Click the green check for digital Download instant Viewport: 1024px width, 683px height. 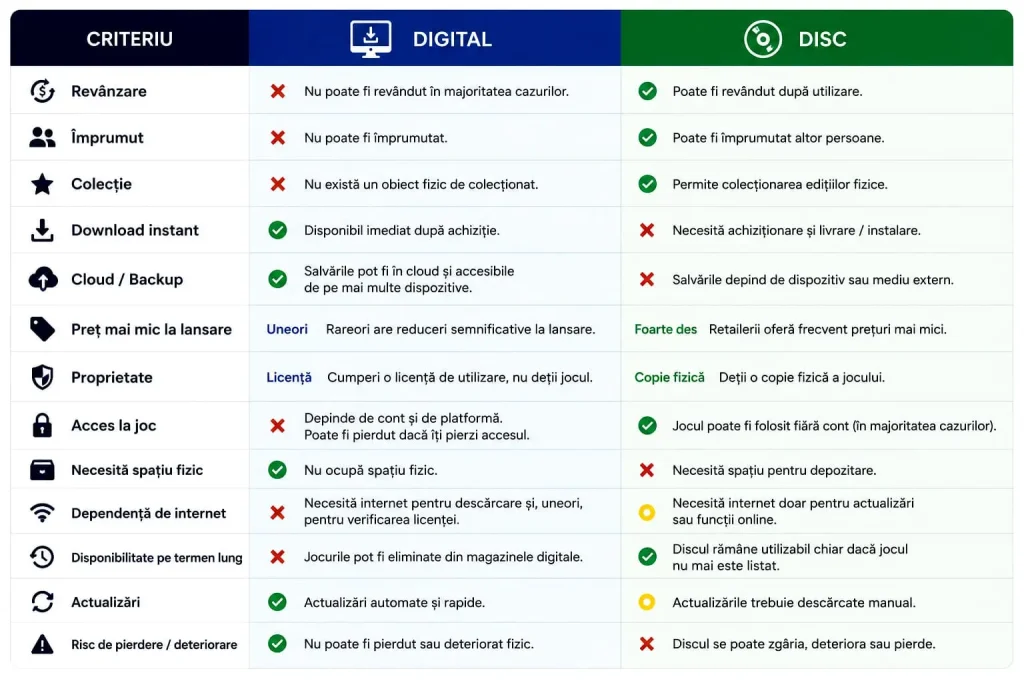pos(278,230)
